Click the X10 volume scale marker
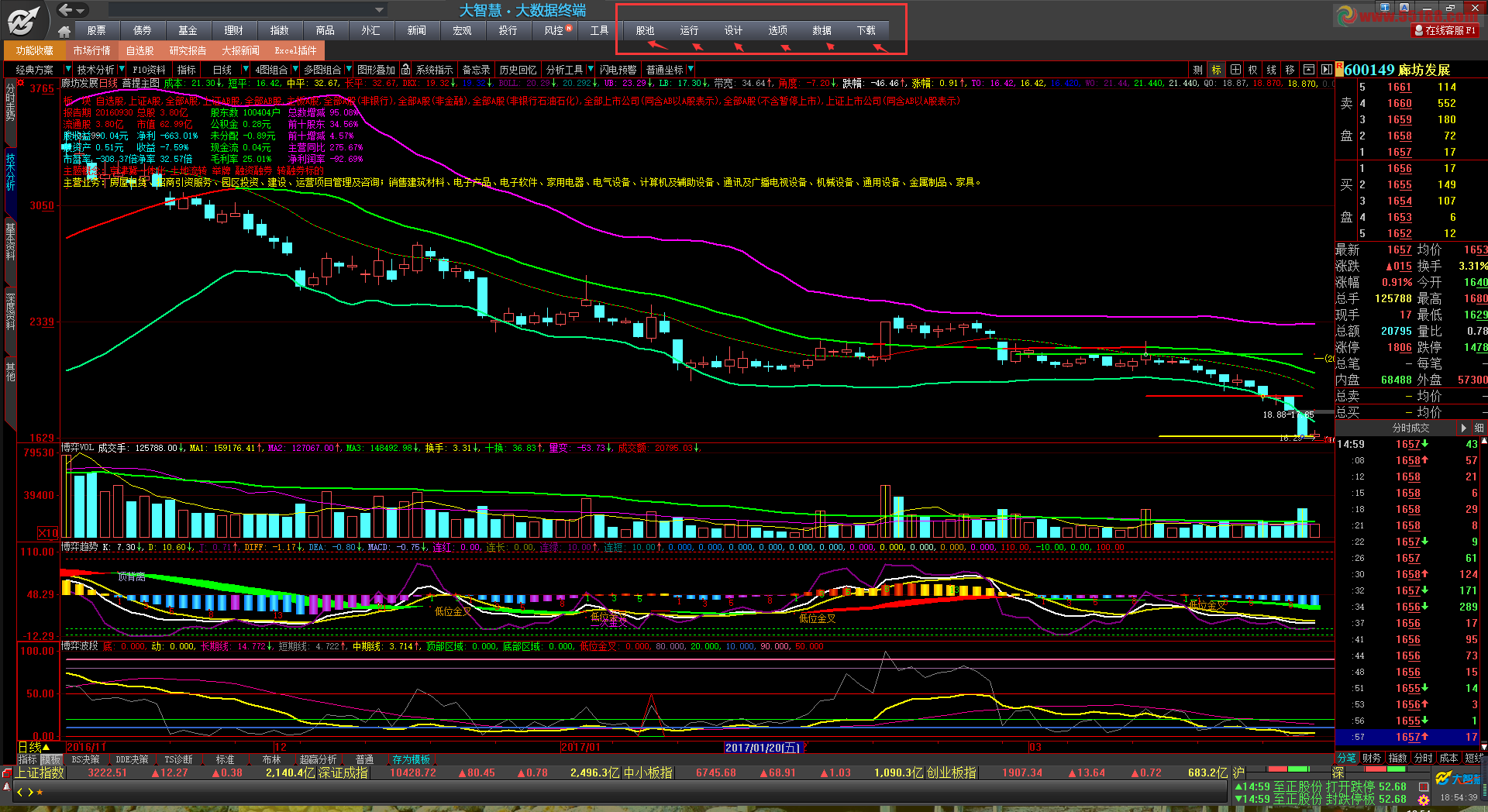The height and width of the screenshot is (812, 1488). 48,533
